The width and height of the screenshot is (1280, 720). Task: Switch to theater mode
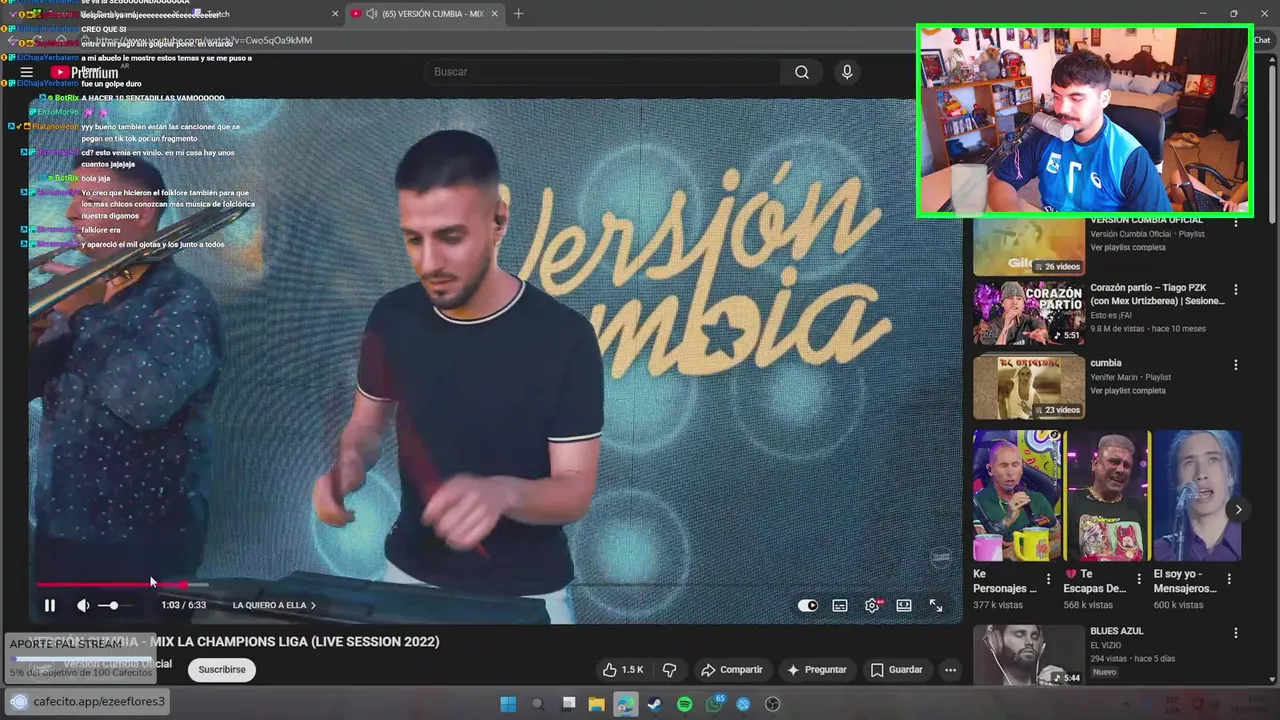[904, 605]
